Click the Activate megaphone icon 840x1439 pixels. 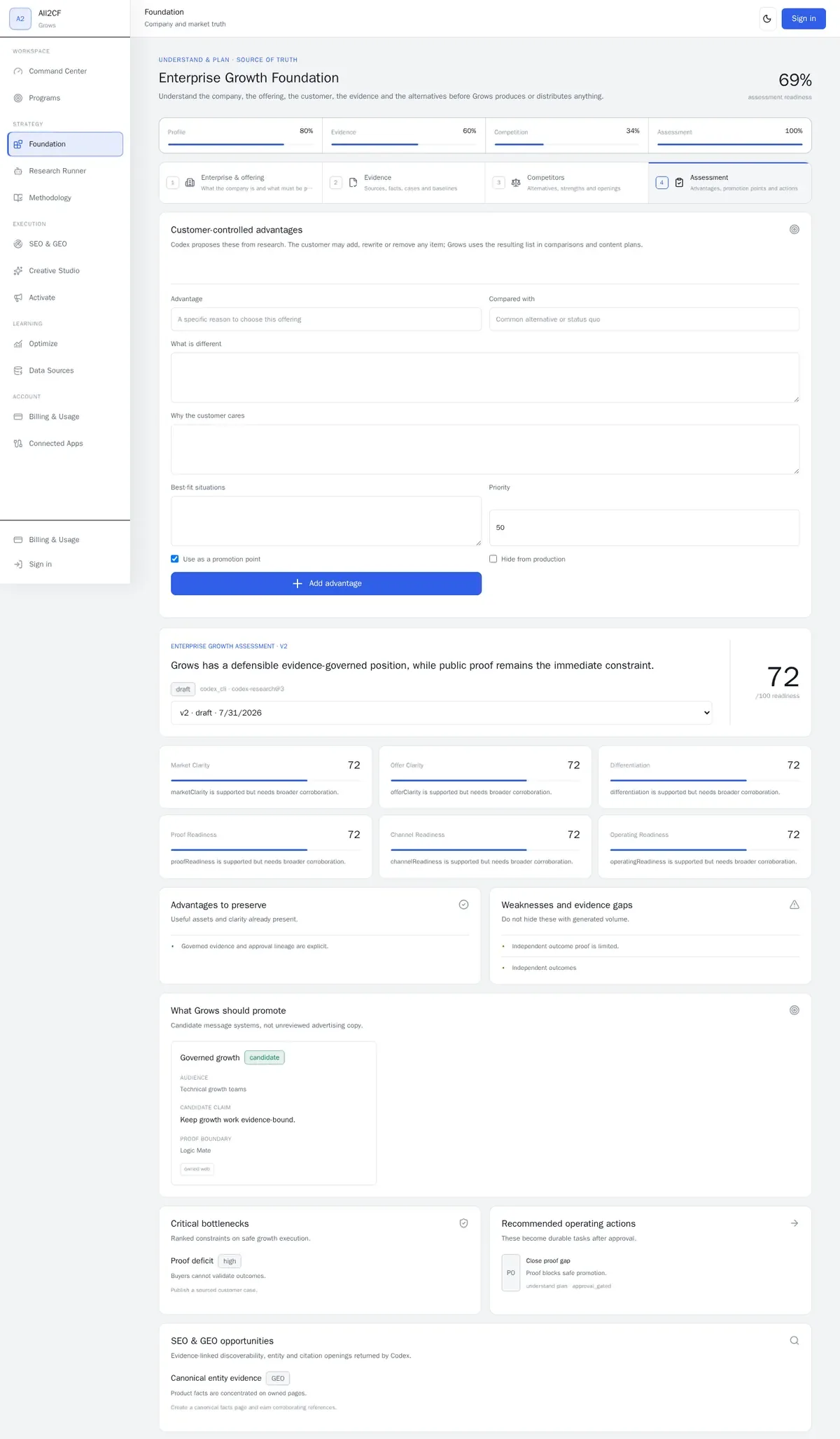18,298
